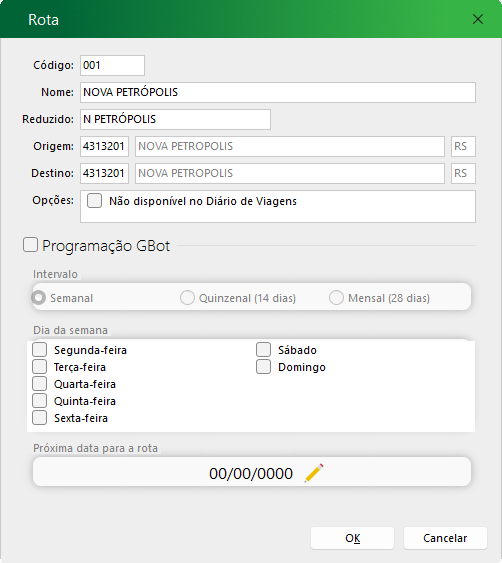Click the Nome field NOVA PETRÓPOLIS
Screen dimensions: 502x563
pos(278,92)
